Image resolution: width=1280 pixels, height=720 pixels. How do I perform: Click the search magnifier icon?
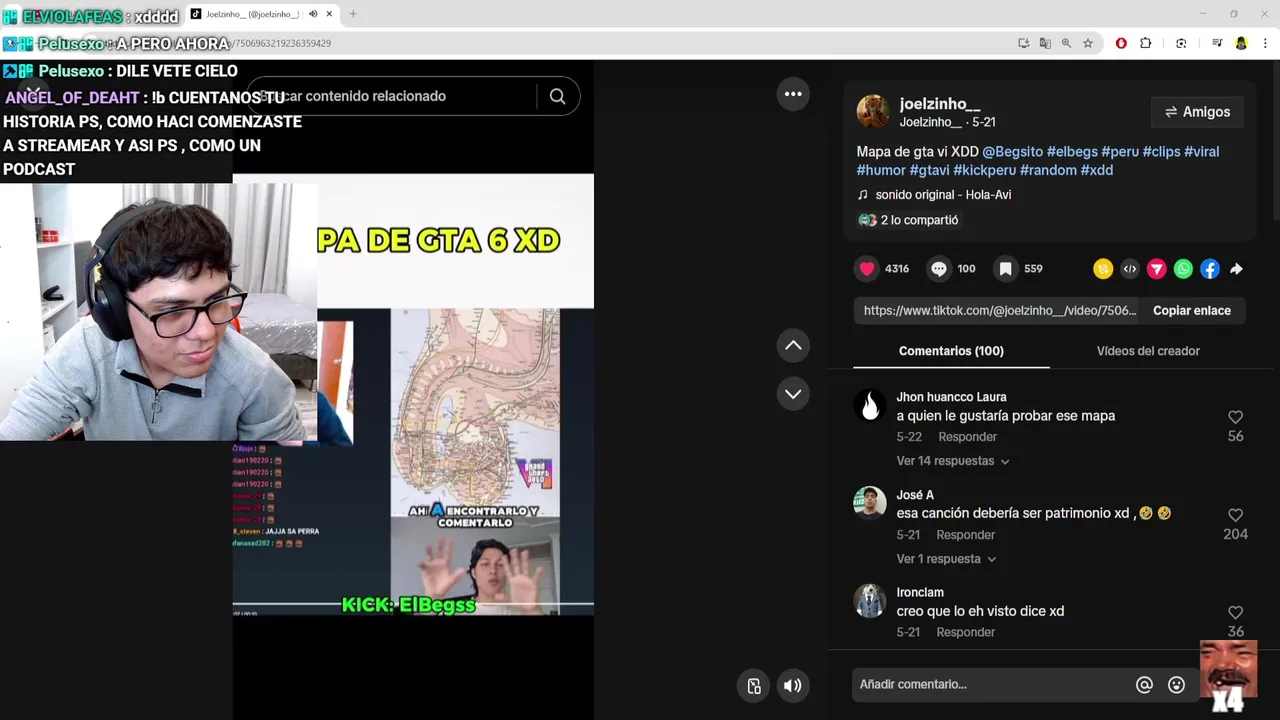tap(557, 96)
